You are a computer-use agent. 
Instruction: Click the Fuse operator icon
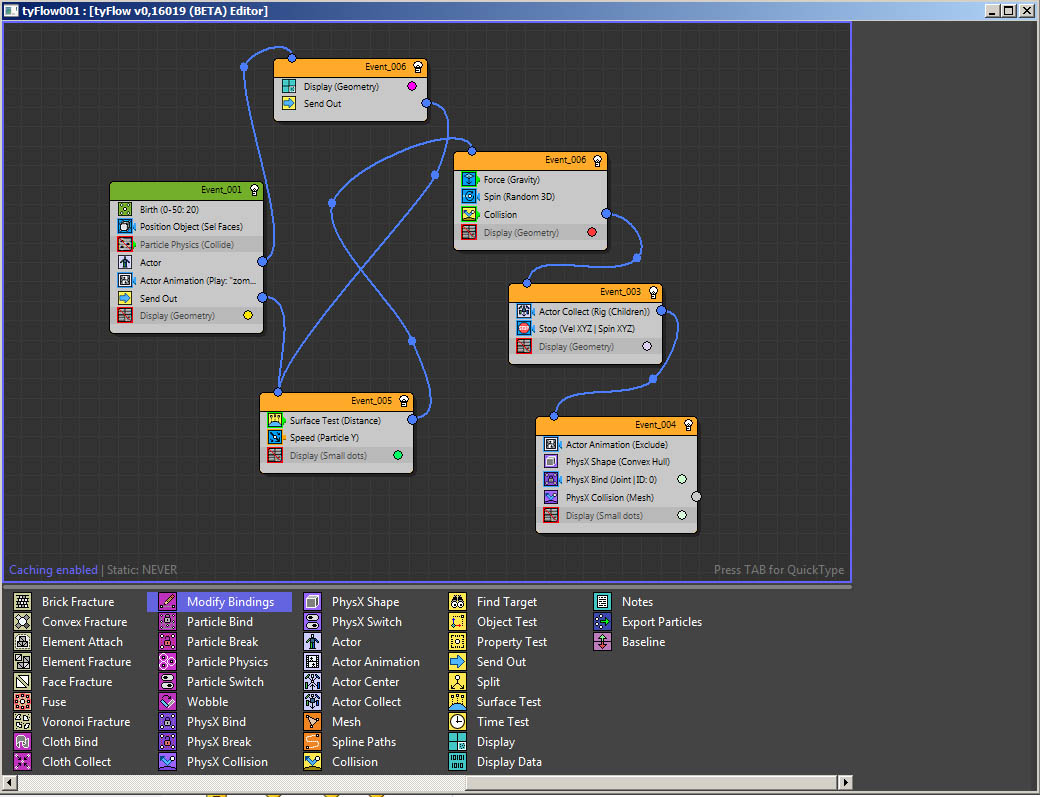pyautogui.click(x=23, y=702)
